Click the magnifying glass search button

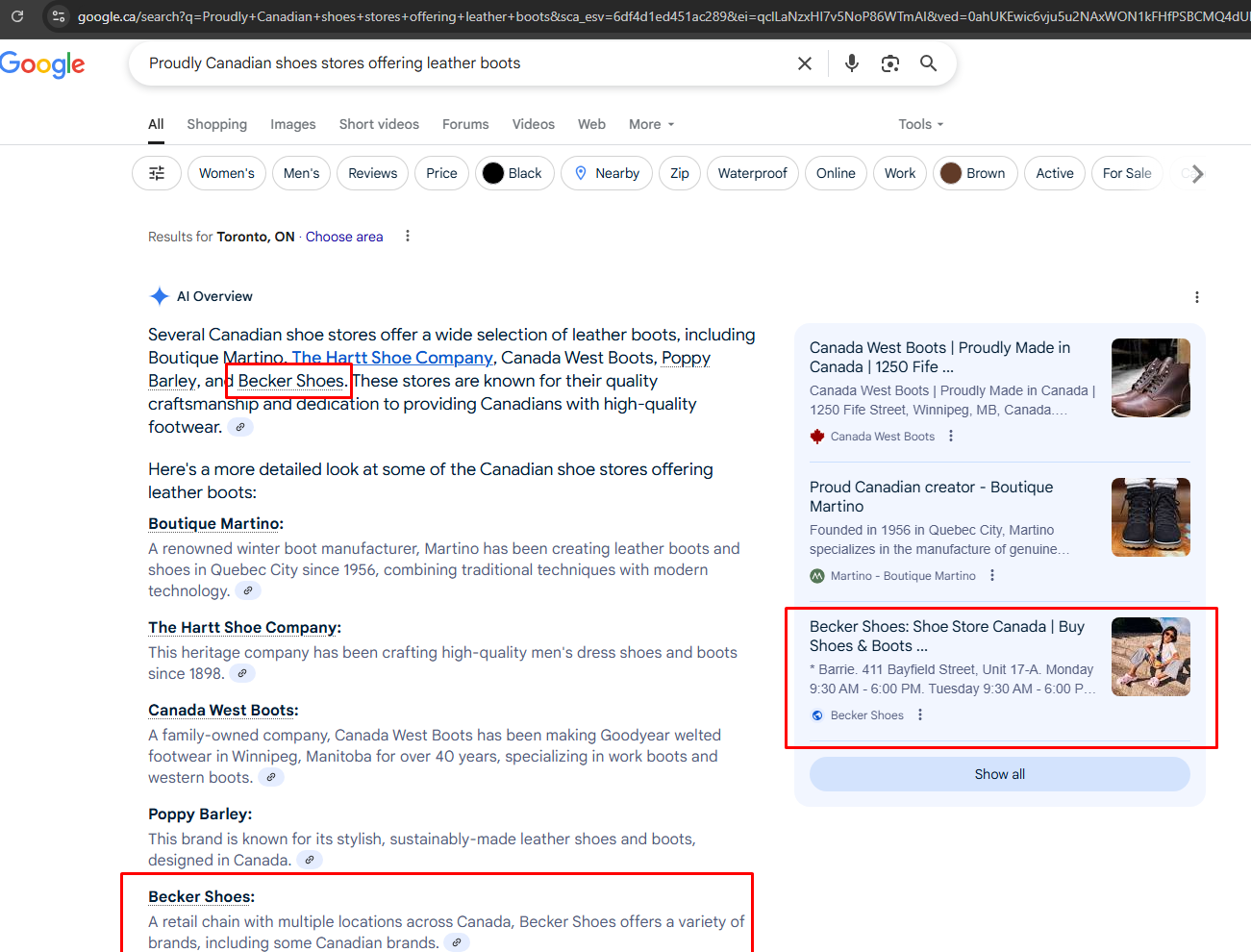928,63
